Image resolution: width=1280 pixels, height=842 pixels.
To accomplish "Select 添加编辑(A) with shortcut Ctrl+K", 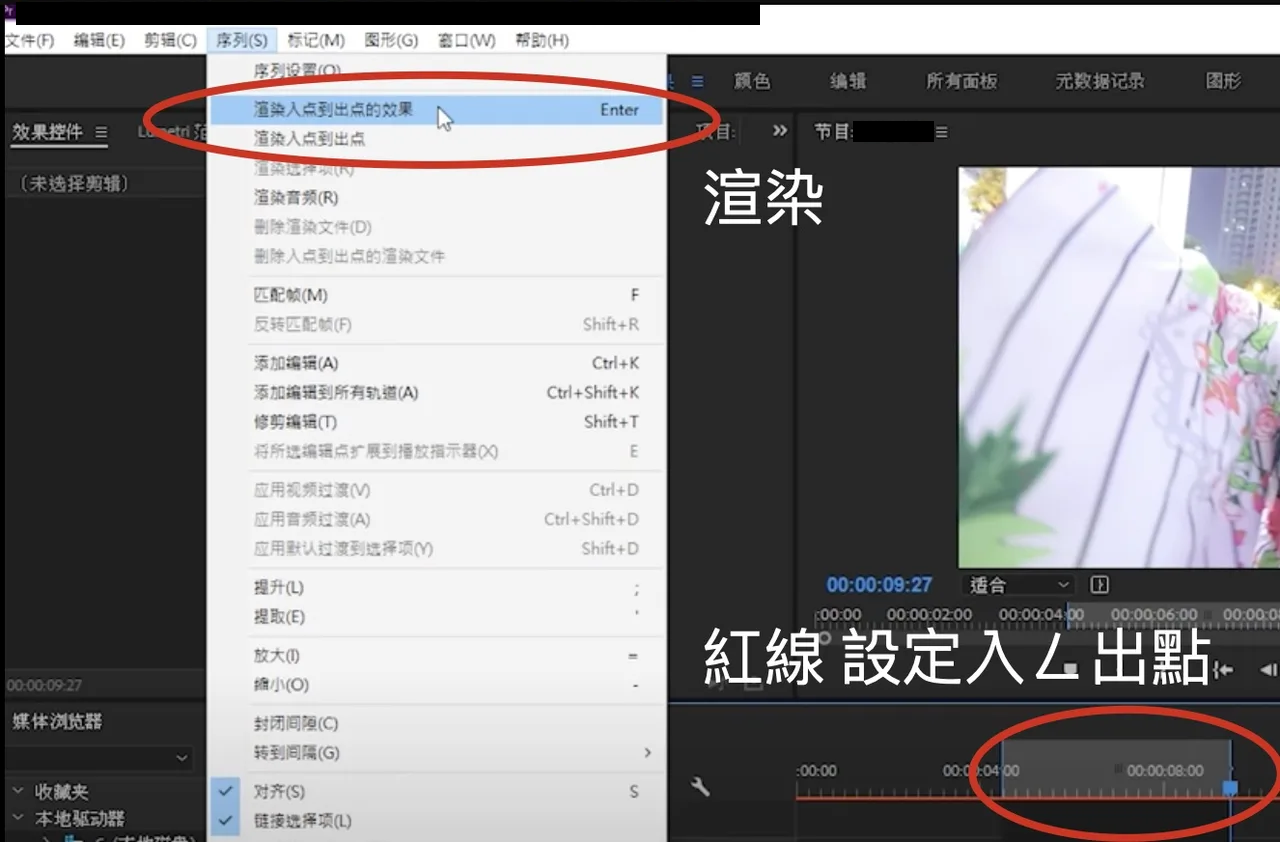I will [x=437, y=363].
